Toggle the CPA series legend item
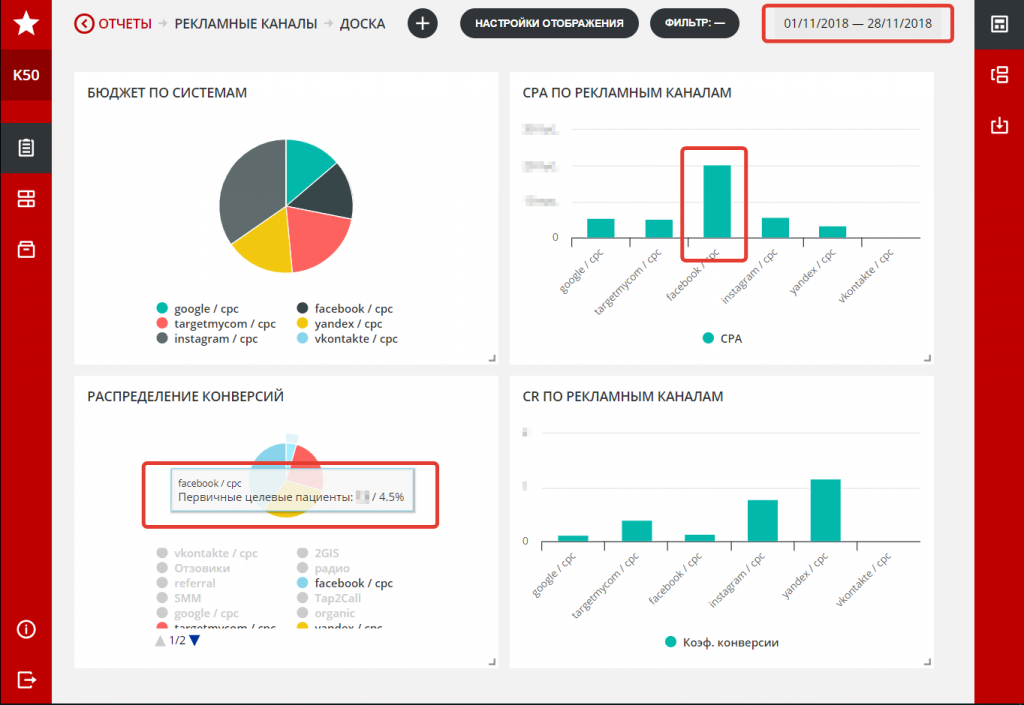Screen dimensions: 1024x705 pos(722,338)
